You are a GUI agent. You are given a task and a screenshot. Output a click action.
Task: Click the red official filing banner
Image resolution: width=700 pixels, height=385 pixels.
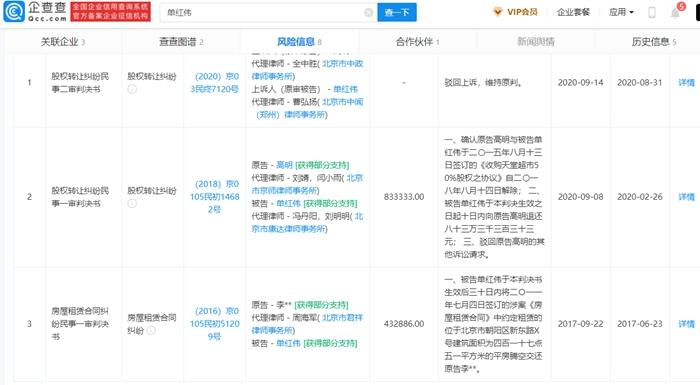(x=110, y=12)
